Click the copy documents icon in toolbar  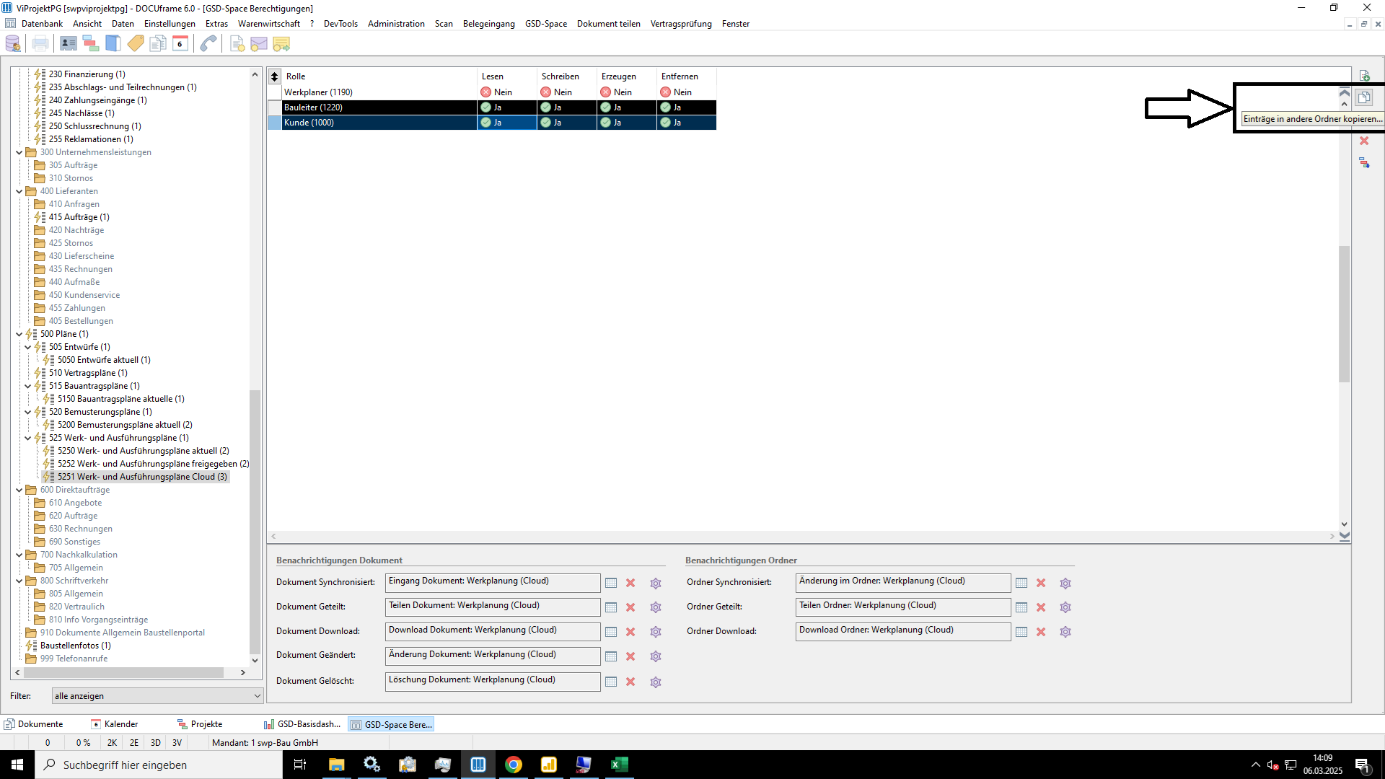click(x=157, y=43)
